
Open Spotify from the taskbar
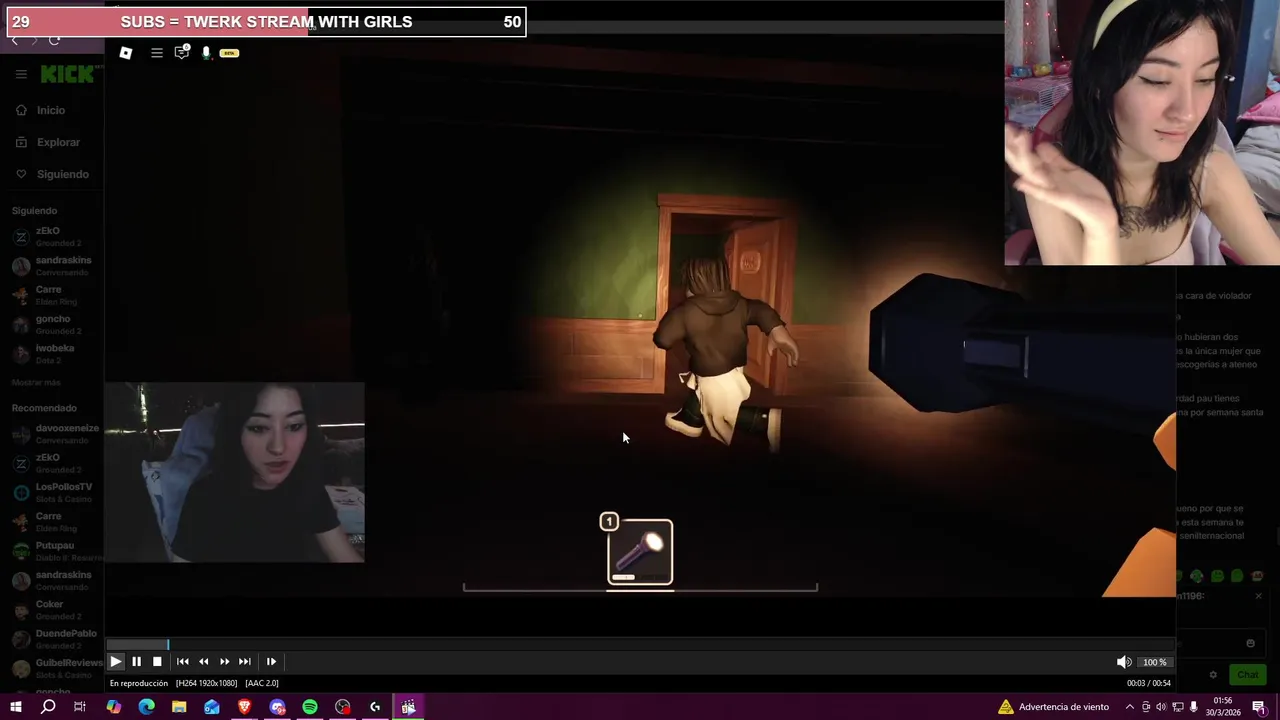310,707
